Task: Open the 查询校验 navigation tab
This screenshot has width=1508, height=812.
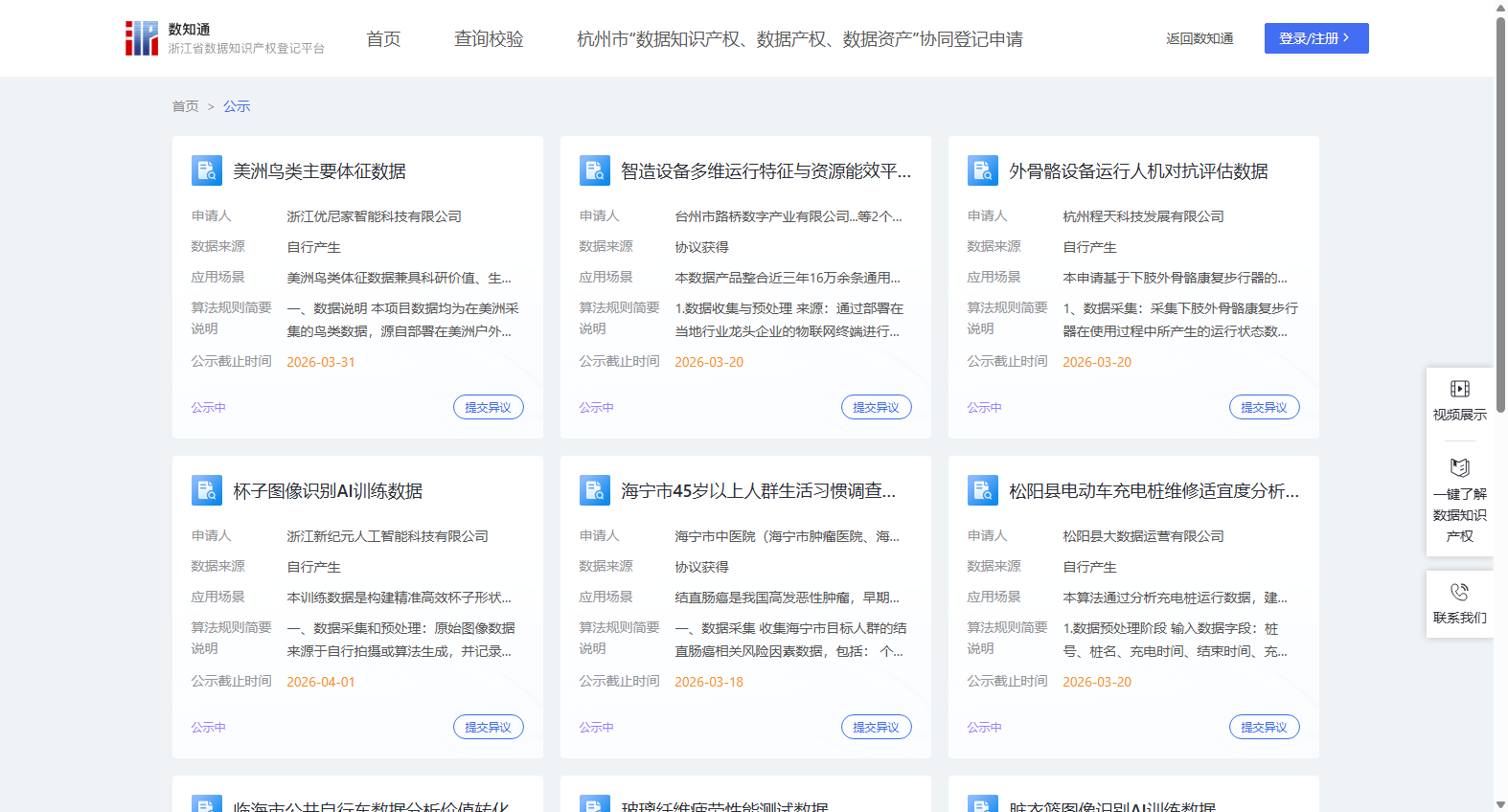Action: pos(489,39)
